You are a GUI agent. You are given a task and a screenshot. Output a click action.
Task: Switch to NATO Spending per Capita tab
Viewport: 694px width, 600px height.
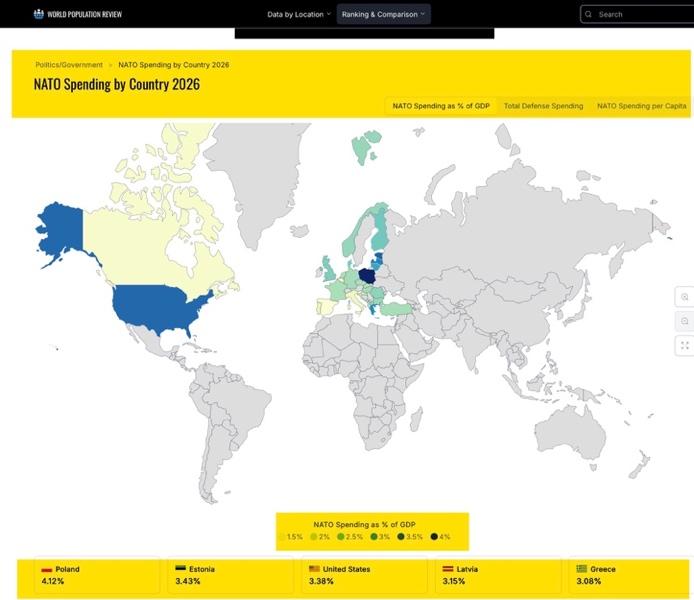point(639,106)
